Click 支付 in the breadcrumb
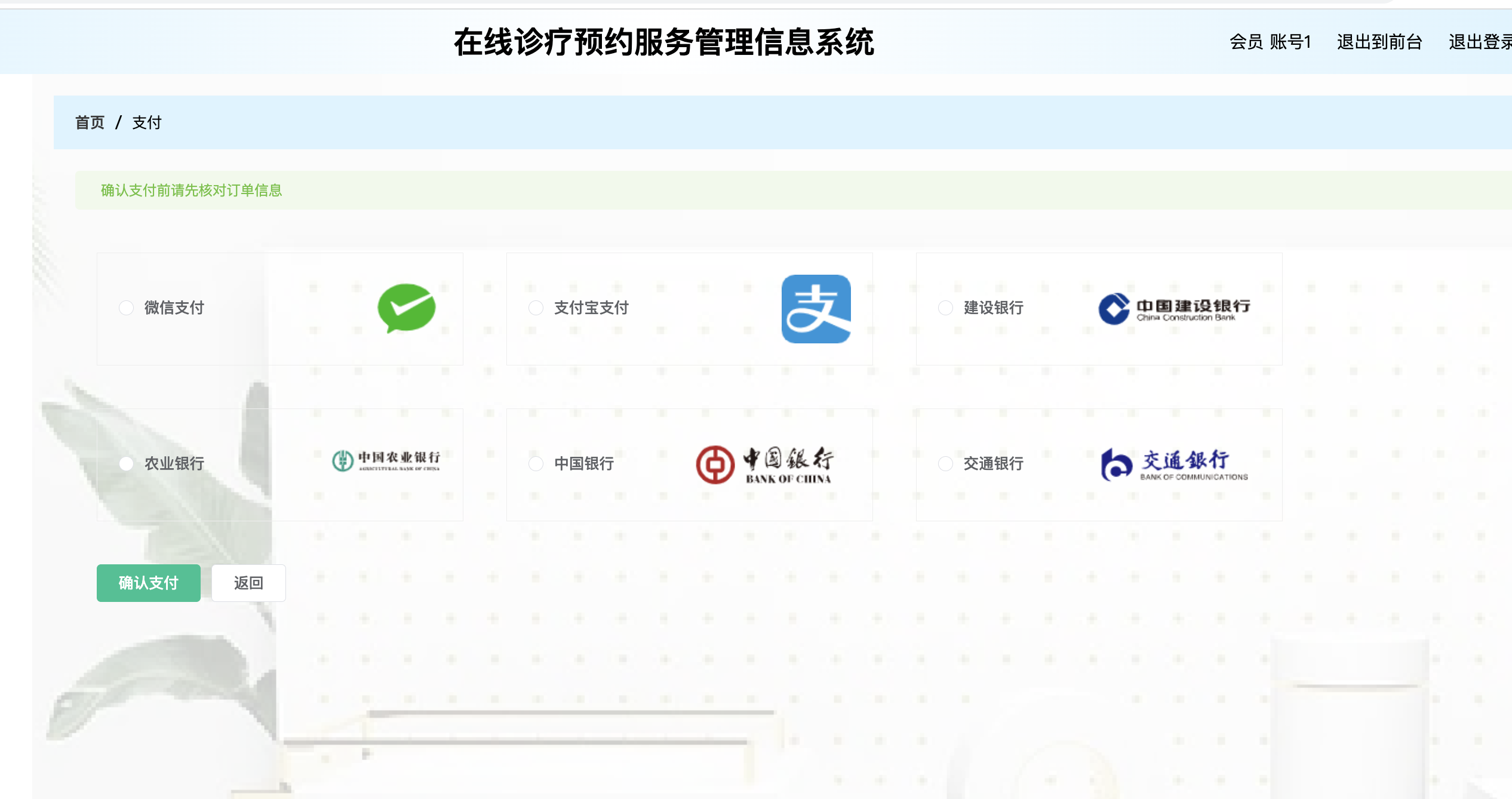 point(147,122)
